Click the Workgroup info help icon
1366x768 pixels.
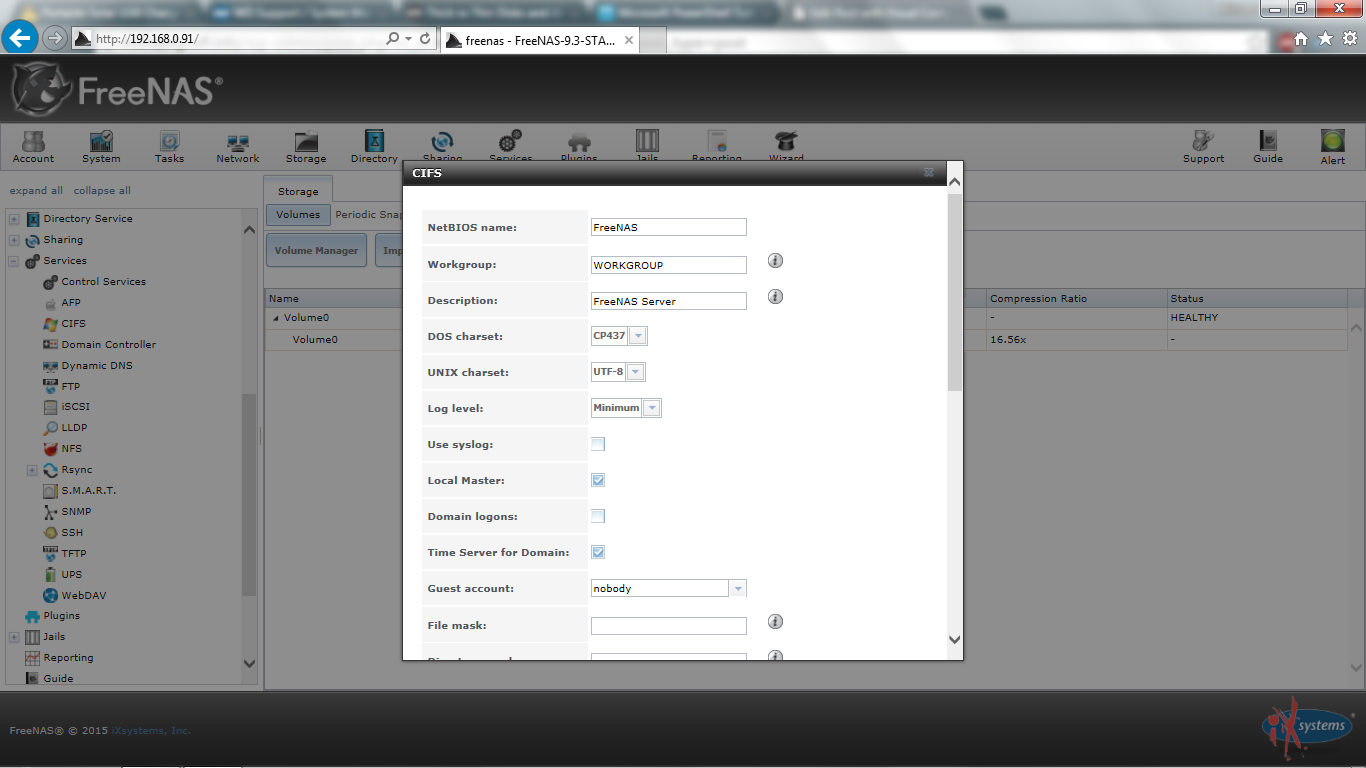(x=775, y=261)
